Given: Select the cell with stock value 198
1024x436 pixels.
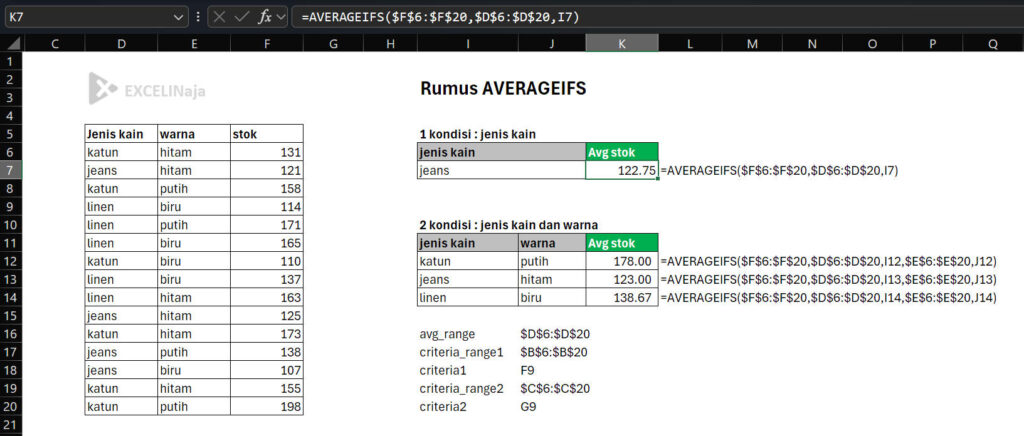Looking at the screenshot, I should pyautogui.click(x=267, y=407).
